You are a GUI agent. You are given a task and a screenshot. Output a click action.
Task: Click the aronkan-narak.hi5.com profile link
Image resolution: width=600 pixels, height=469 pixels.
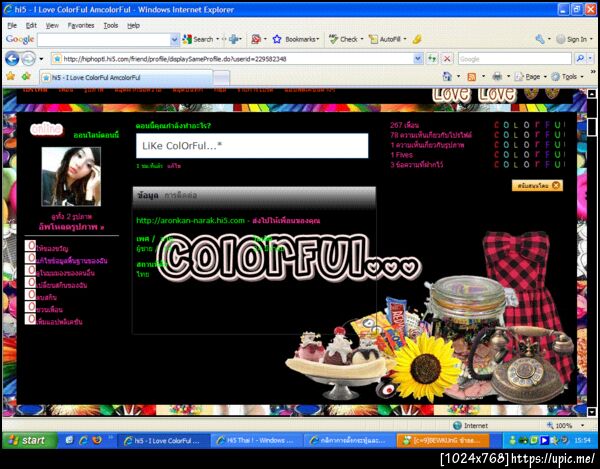[190, 220]
